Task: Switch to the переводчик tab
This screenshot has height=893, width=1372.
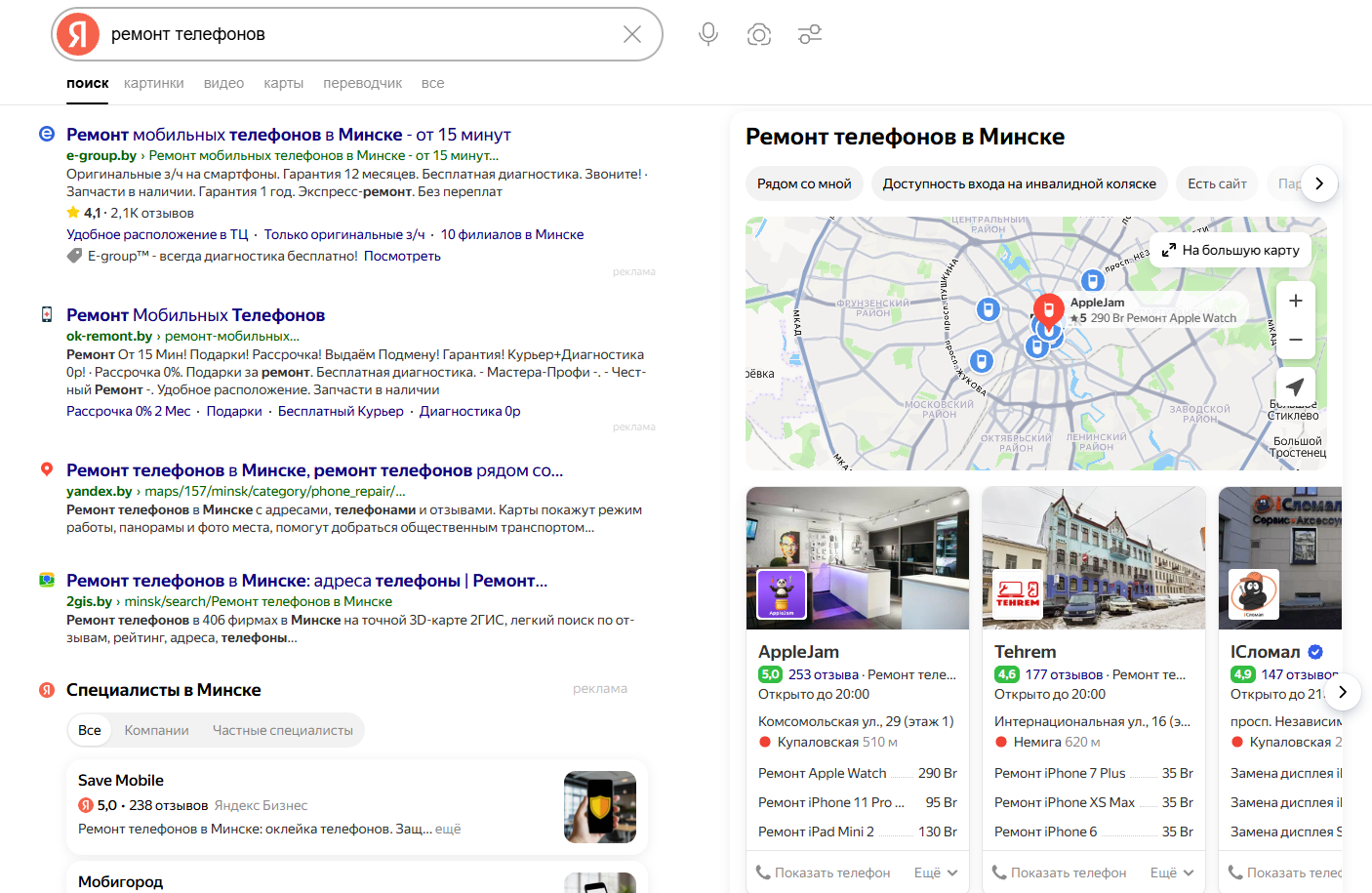Action: pyautogui.click(x=363, y=83)
